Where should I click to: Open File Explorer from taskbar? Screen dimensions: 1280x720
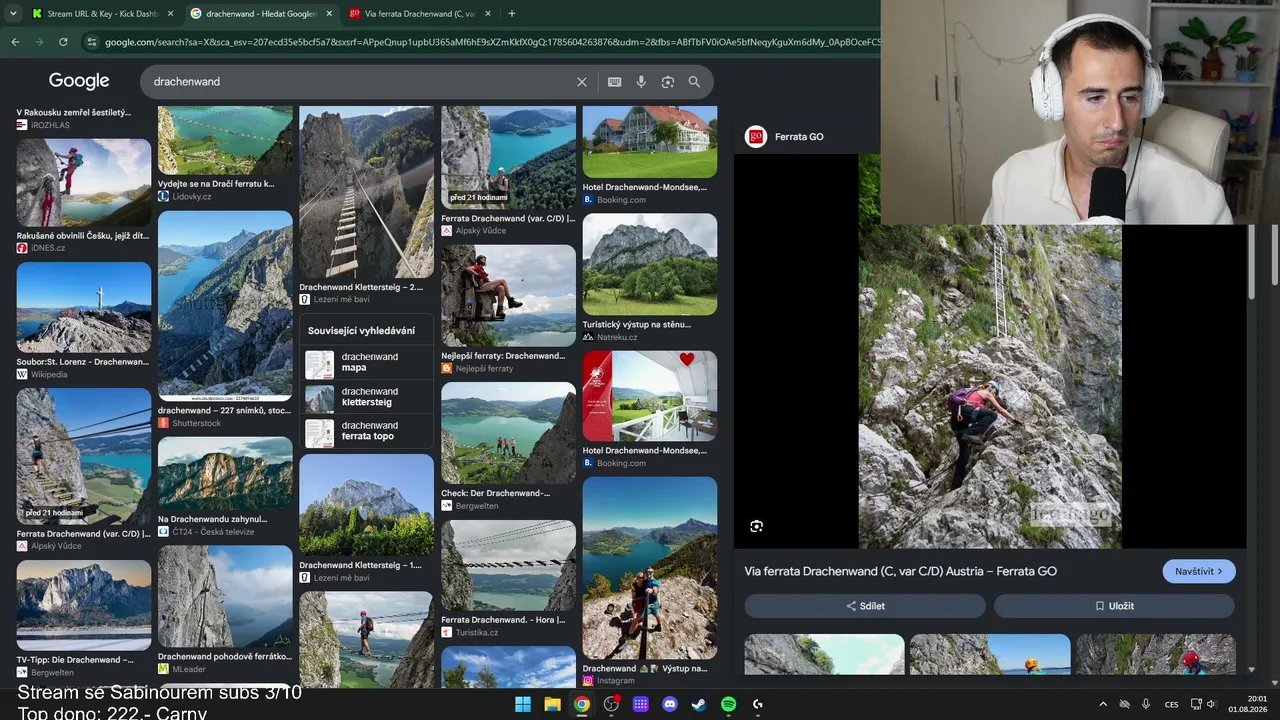[x=552, y=704]
